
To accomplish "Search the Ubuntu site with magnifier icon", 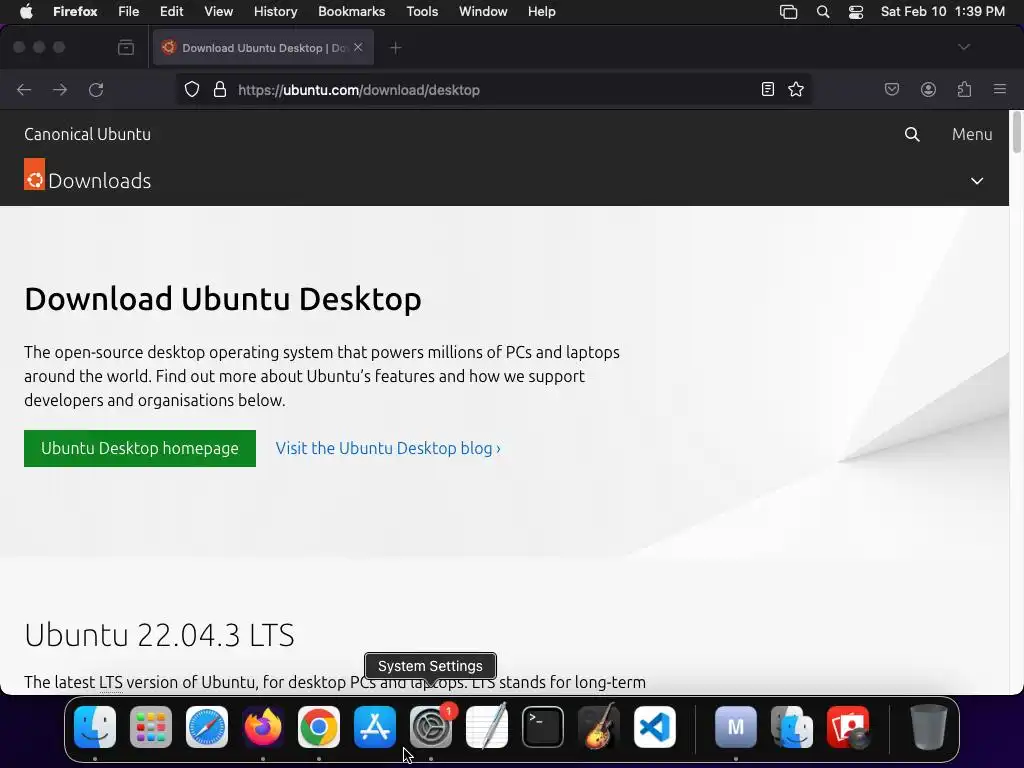I will coord(912,135).
